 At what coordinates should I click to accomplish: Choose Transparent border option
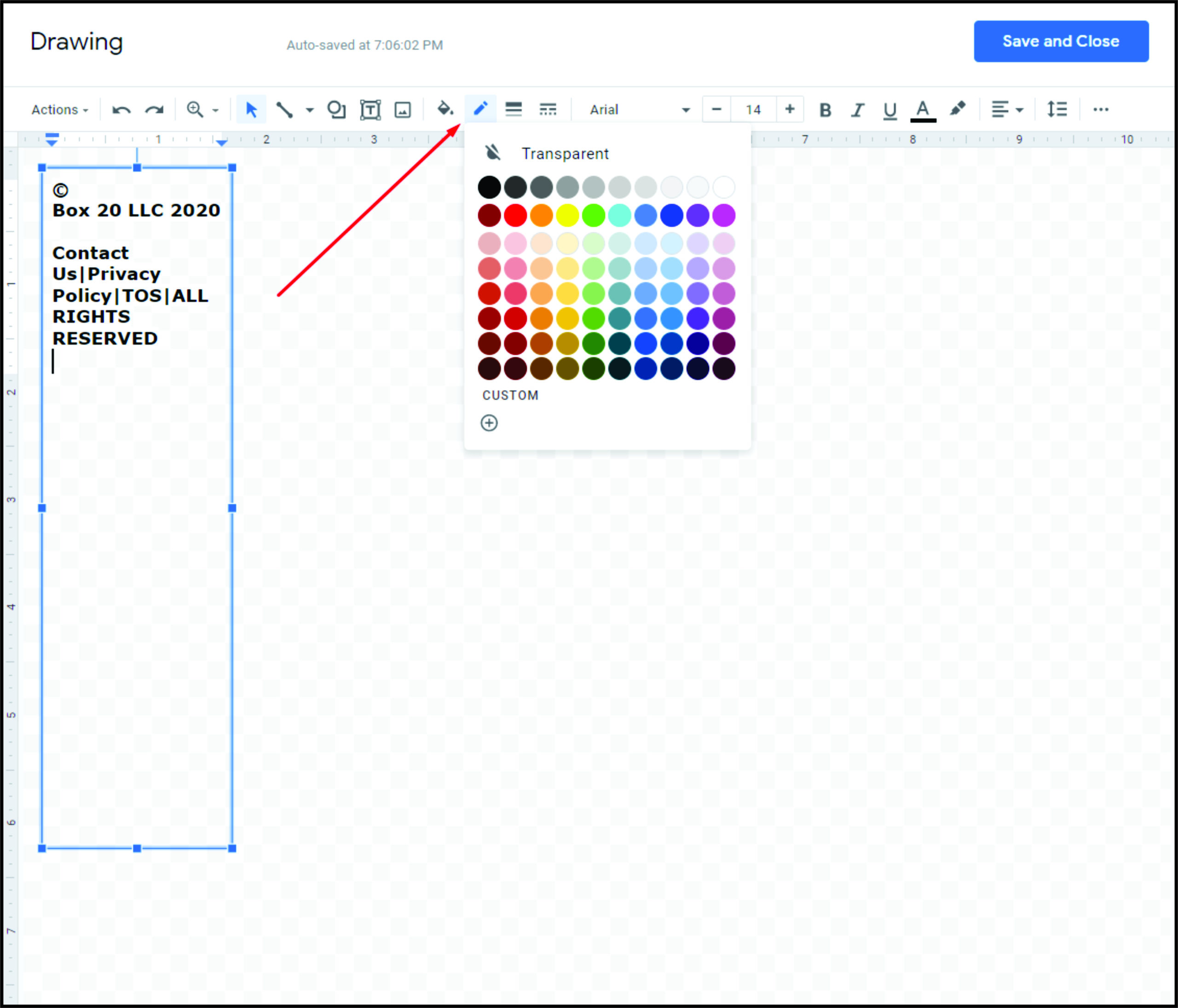click(564, 154)
